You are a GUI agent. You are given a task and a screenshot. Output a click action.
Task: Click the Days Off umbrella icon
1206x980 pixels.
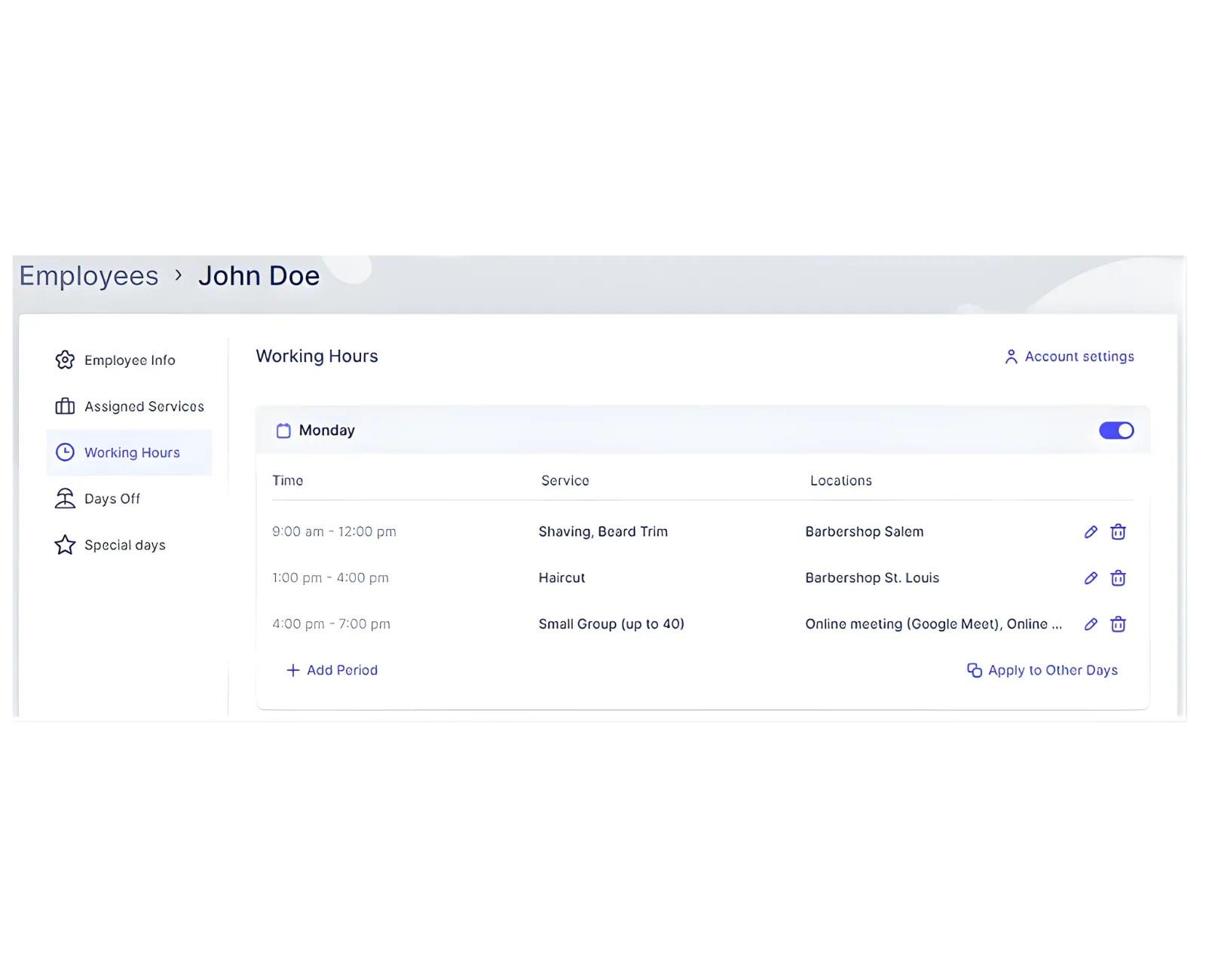[66, 498]
